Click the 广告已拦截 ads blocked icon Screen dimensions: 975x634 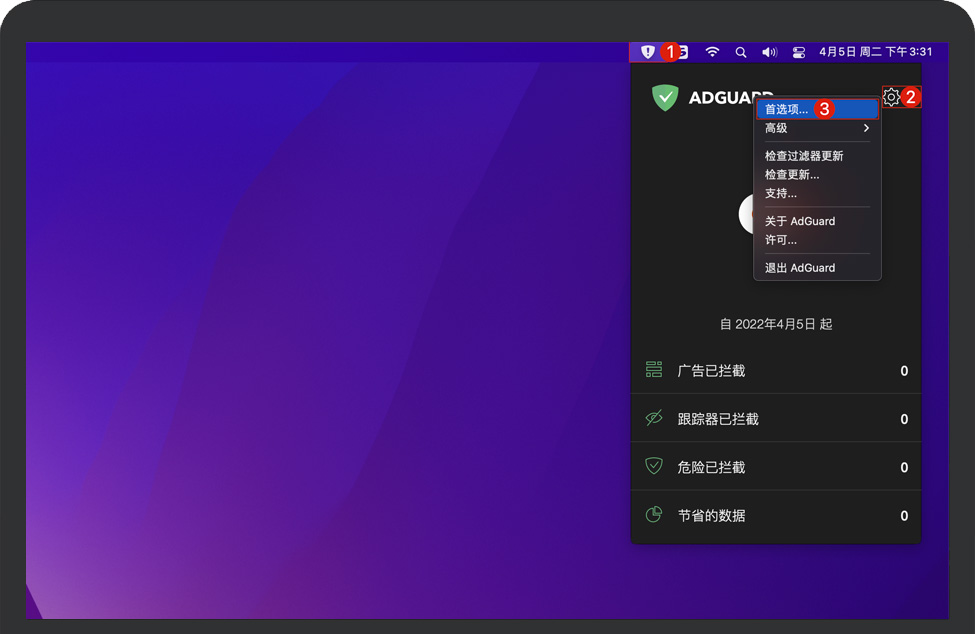click(654, 371)
